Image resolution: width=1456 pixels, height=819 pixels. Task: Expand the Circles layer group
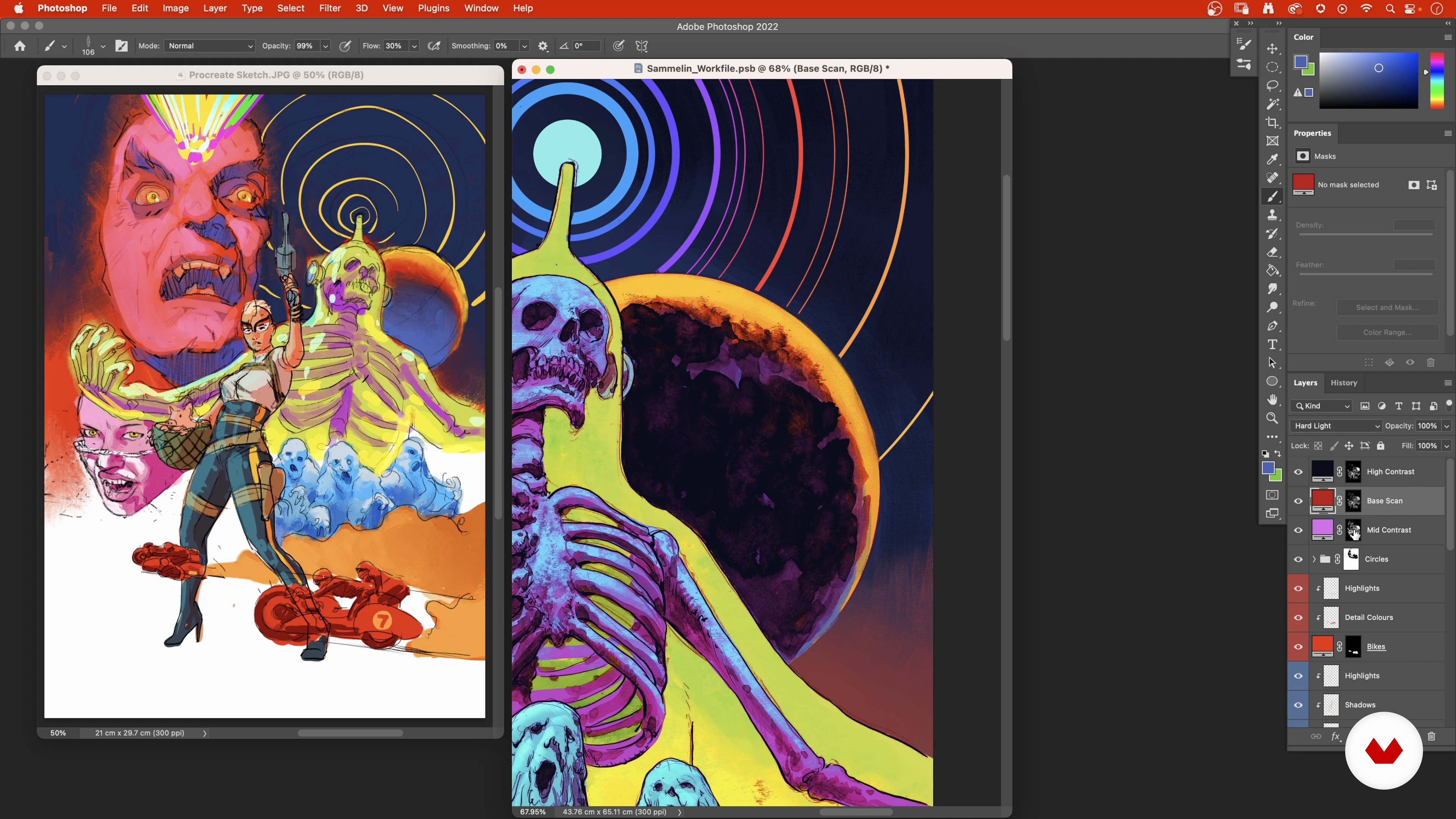pyautogui.click(x=1314, y=560)
